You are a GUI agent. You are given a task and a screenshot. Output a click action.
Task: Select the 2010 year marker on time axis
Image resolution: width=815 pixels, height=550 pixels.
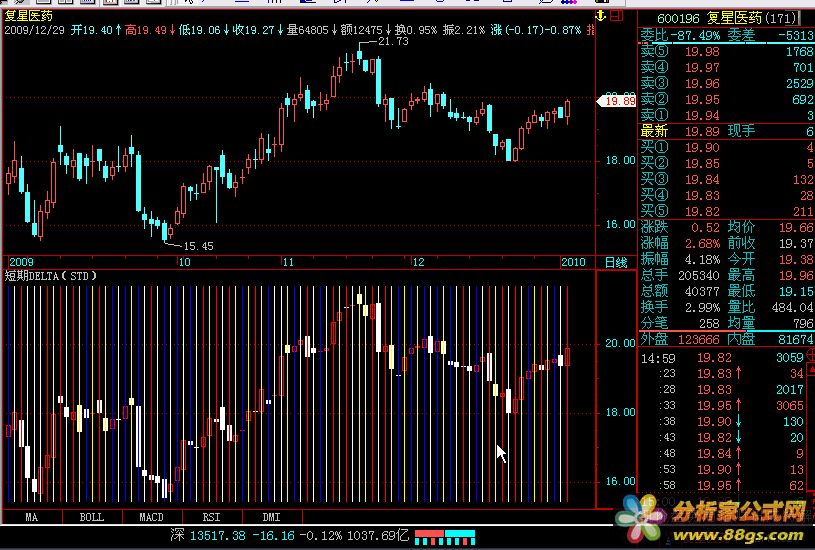pos(573,262)
